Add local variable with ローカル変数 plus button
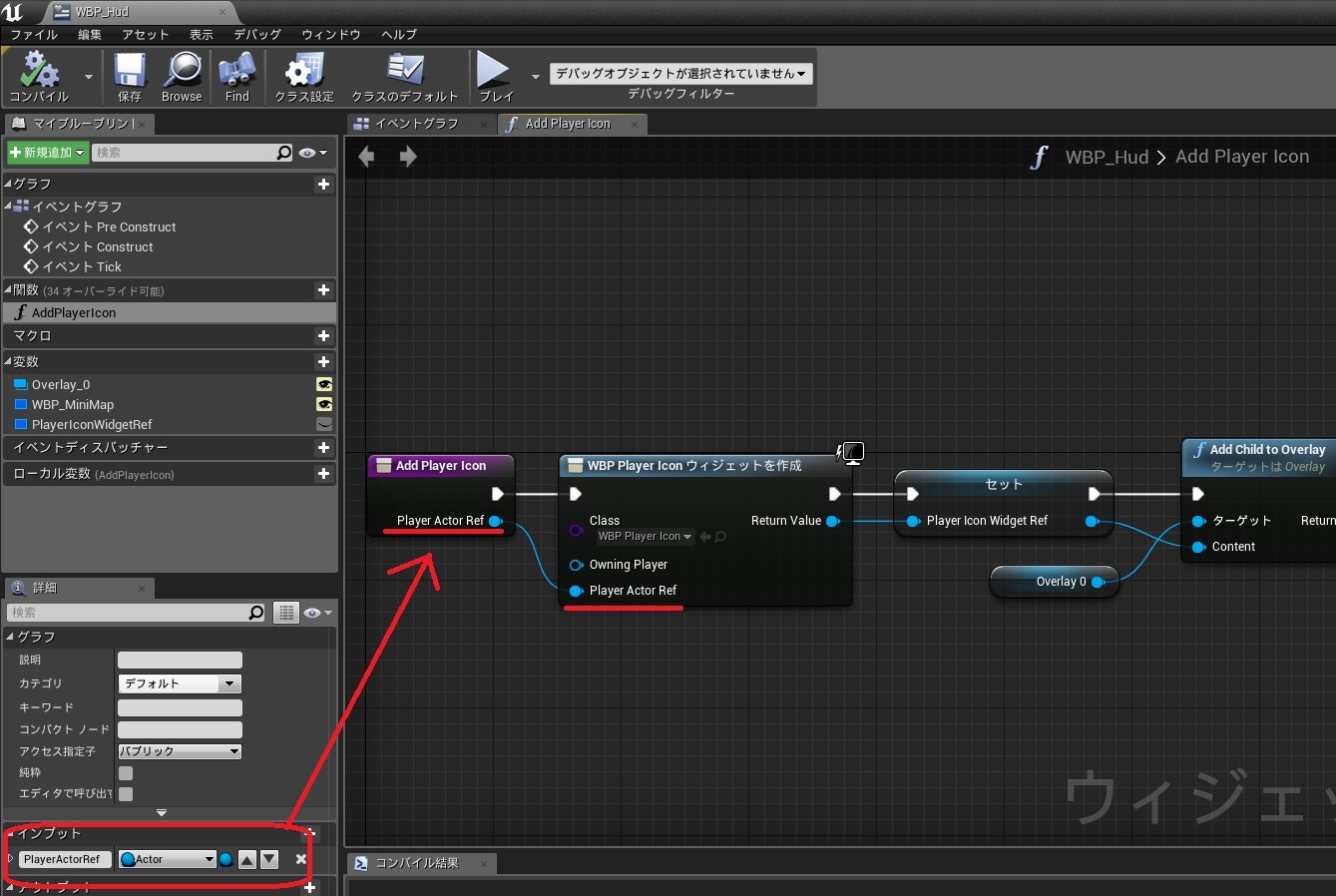The height and width of the screenshot is (896, 1336). point(323,474)
